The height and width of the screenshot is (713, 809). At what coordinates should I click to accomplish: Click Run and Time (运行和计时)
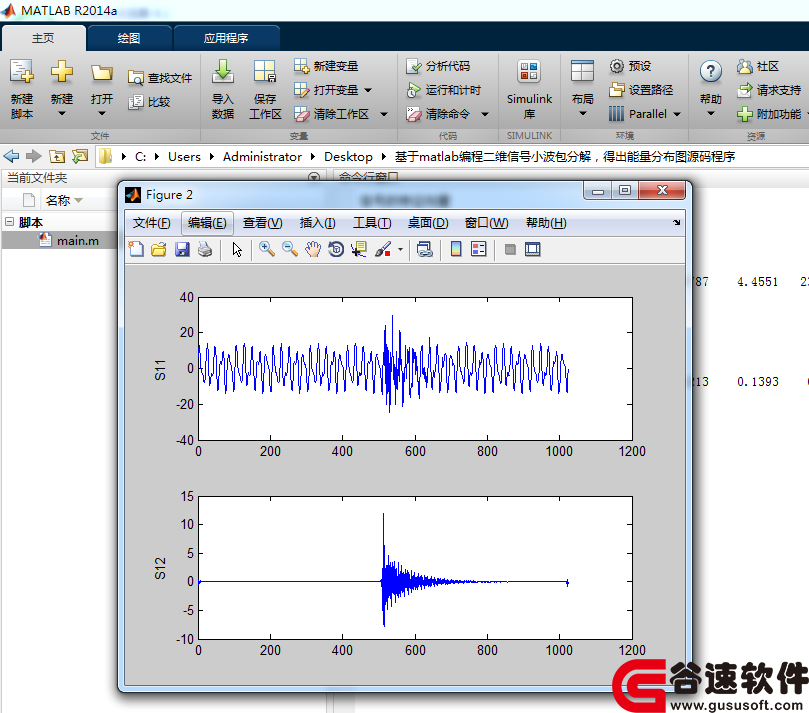pyautogui.click(x=443, y=90)
